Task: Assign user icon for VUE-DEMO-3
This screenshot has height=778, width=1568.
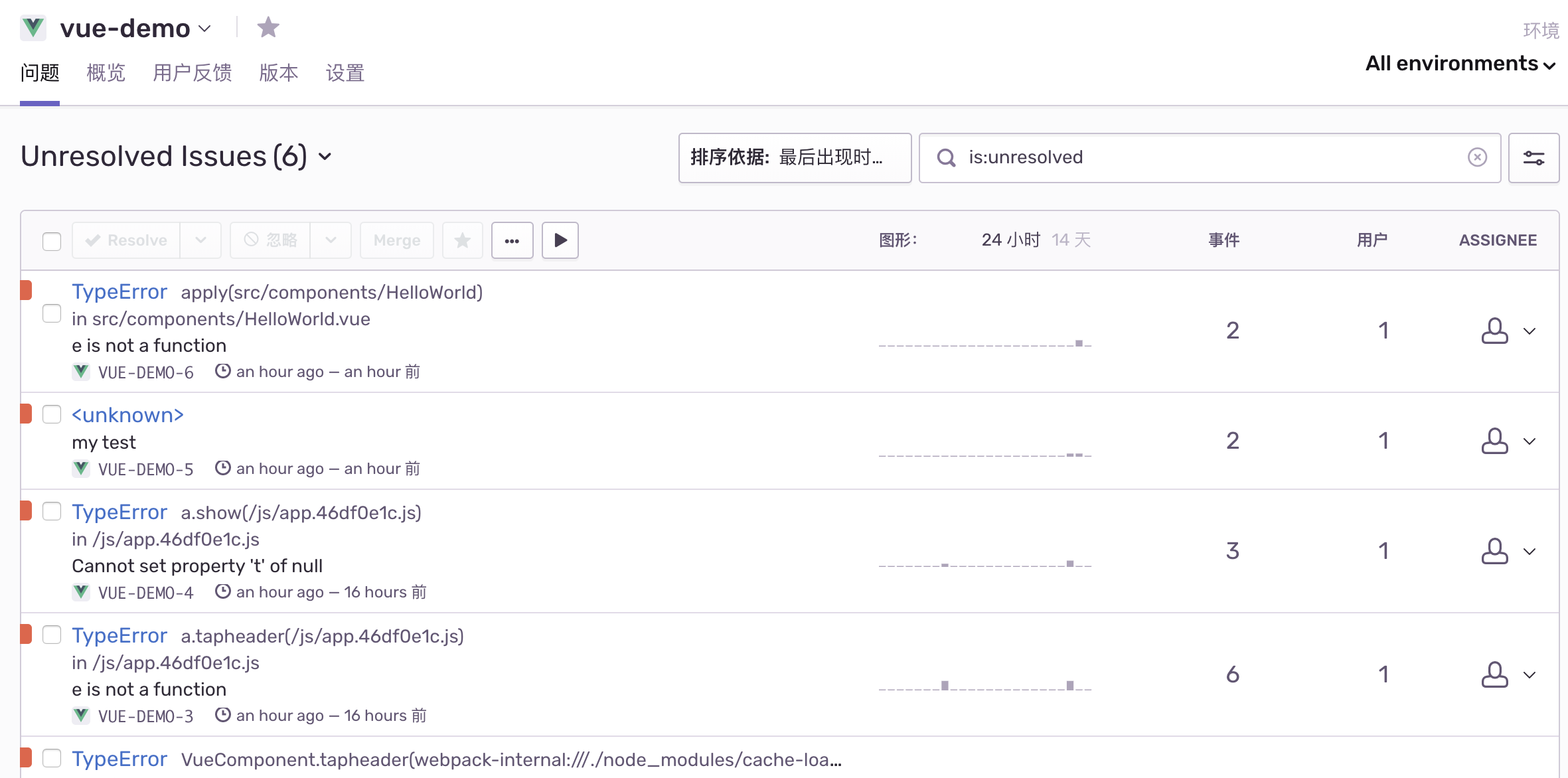Action: (1494, 674)
